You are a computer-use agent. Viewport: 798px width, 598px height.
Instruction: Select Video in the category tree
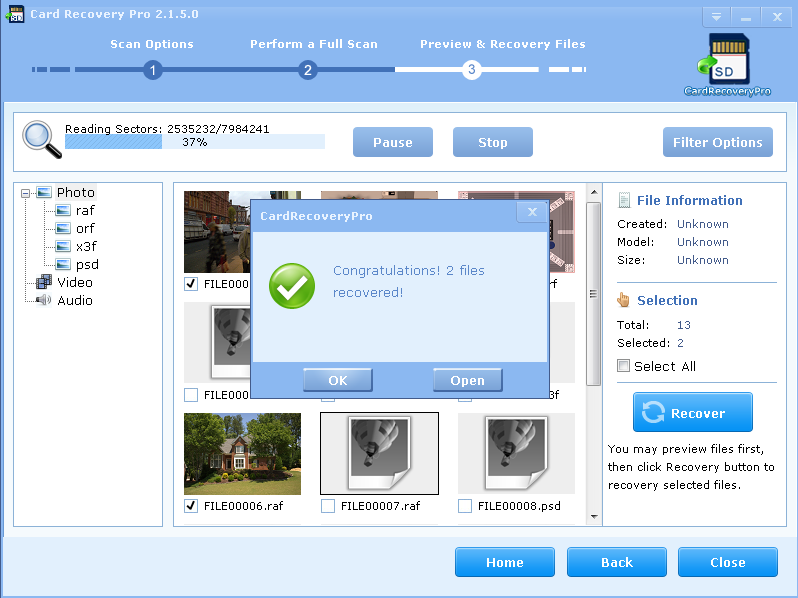click(x=75, y=282)
